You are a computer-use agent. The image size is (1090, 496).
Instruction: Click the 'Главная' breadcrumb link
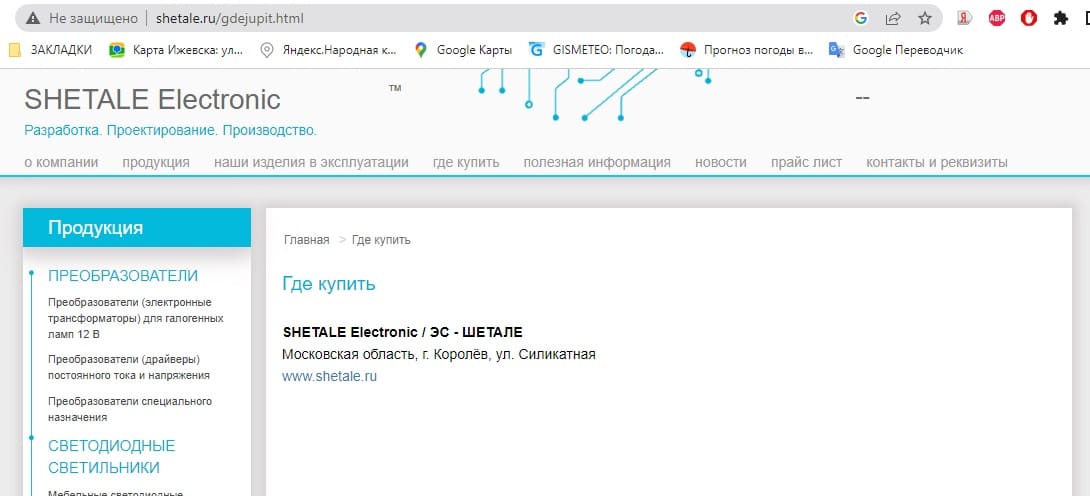pyautogui.click(x=306, y=240)
